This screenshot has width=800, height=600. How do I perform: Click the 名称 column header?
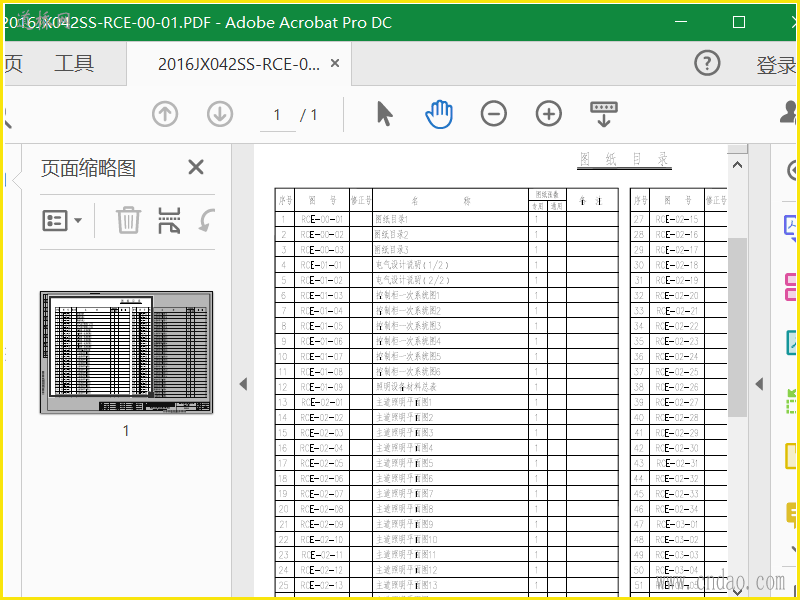pyautogui.click(x=451, y=200)
